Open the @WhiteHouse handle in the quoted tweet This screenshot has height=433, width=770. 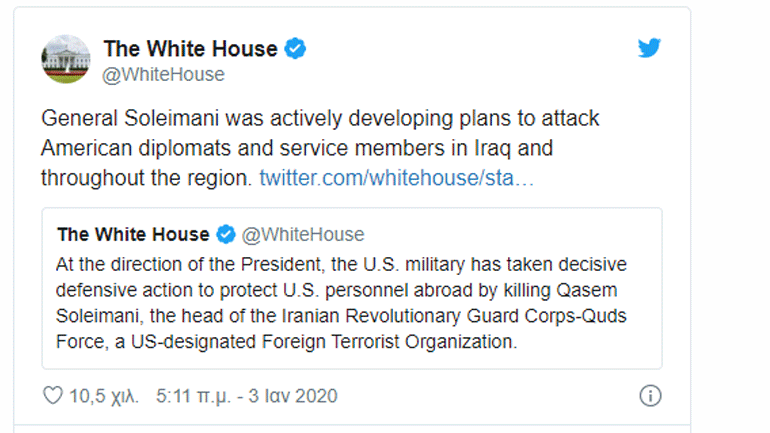coord(304,235)
